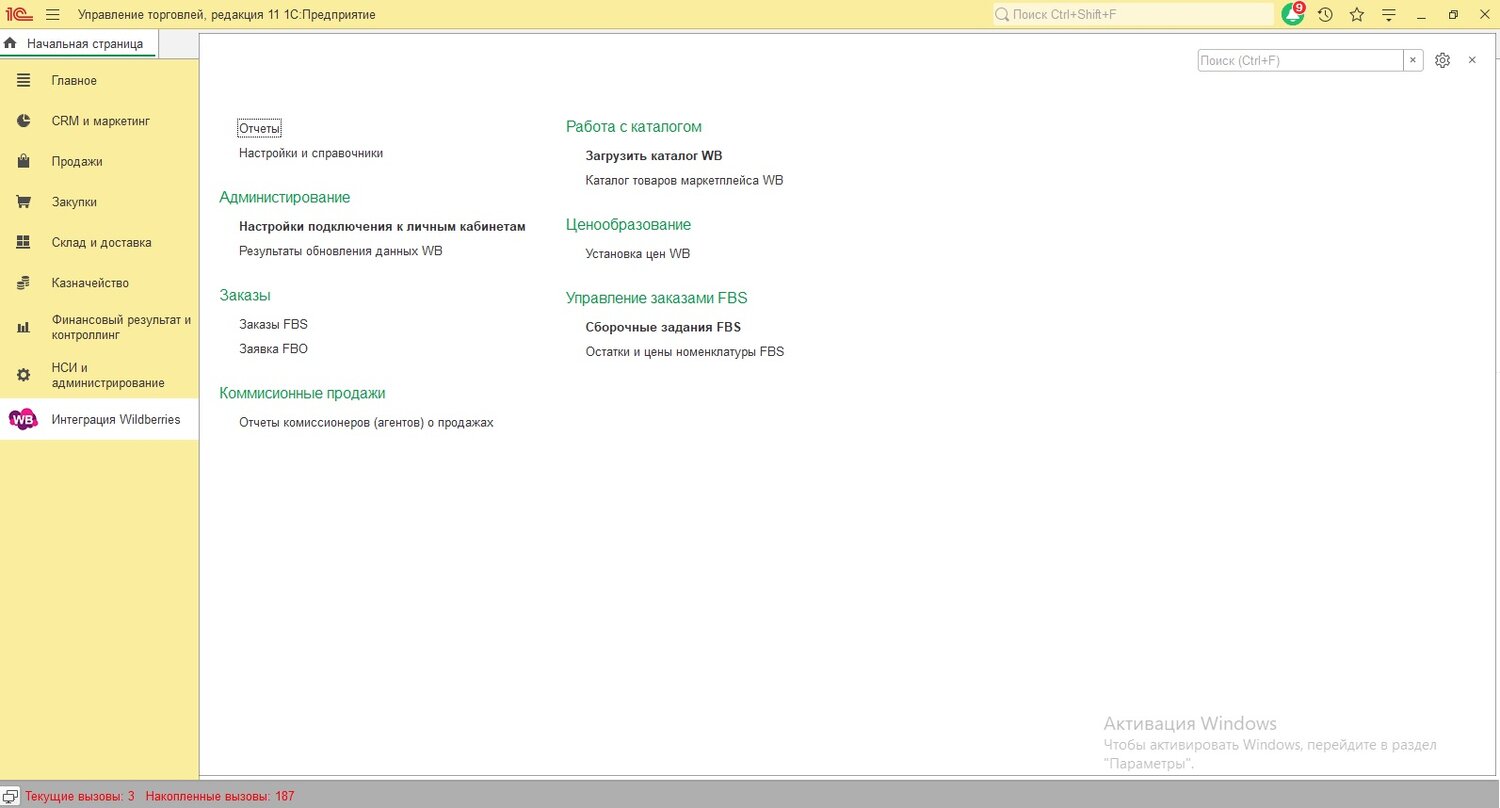1500x808 pixels.
Task: Click the Склад и доставка grid icon
Action: [x=23, y=242]
